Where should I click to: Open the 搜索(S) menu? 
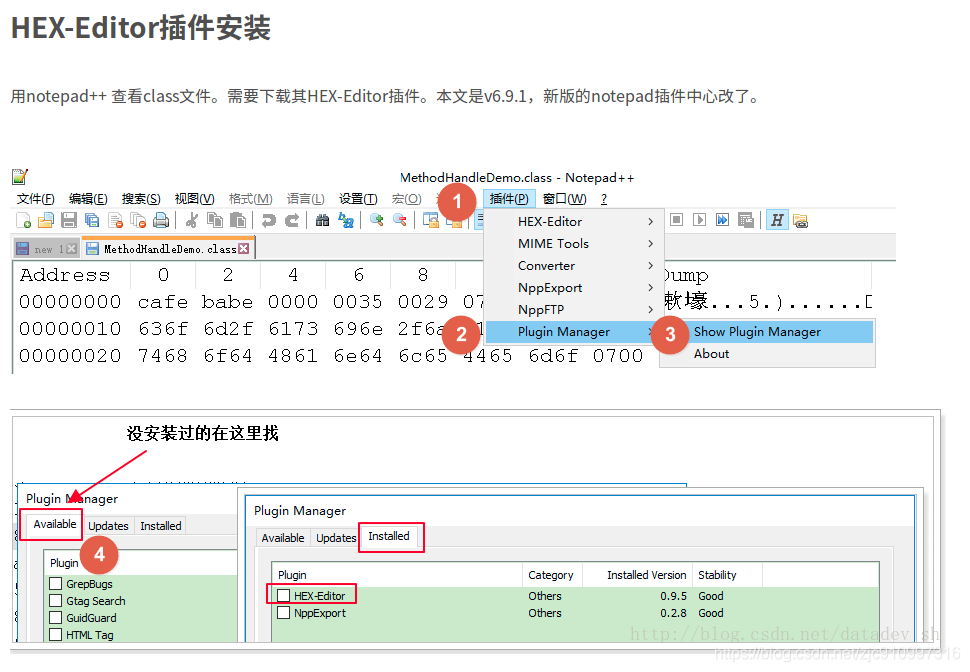(x=141, y=199)
